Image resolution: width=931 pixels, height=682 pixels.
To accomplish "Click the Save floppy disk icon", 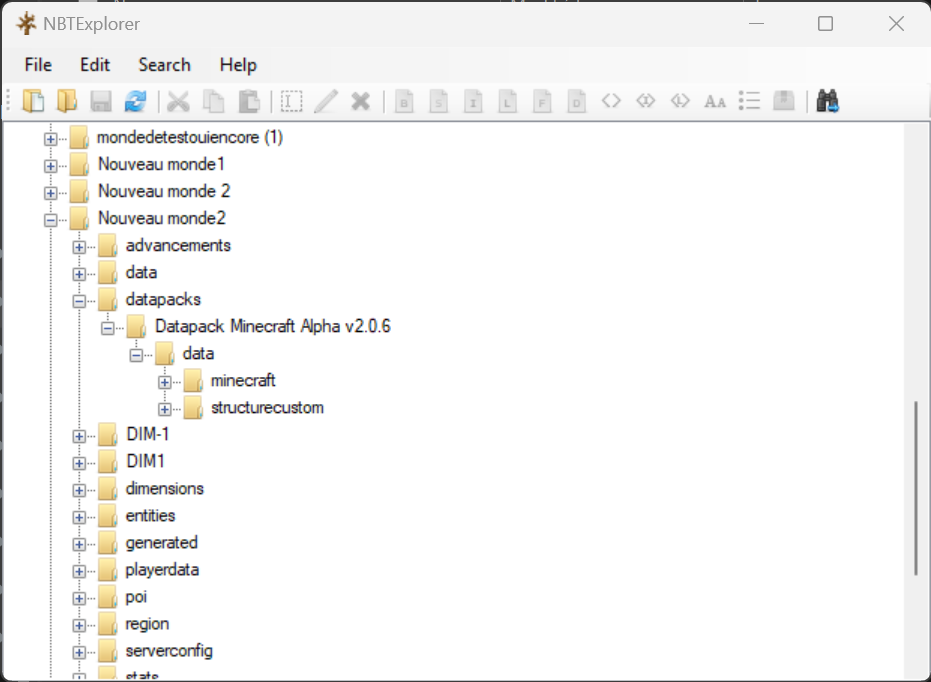I will 100,101.
